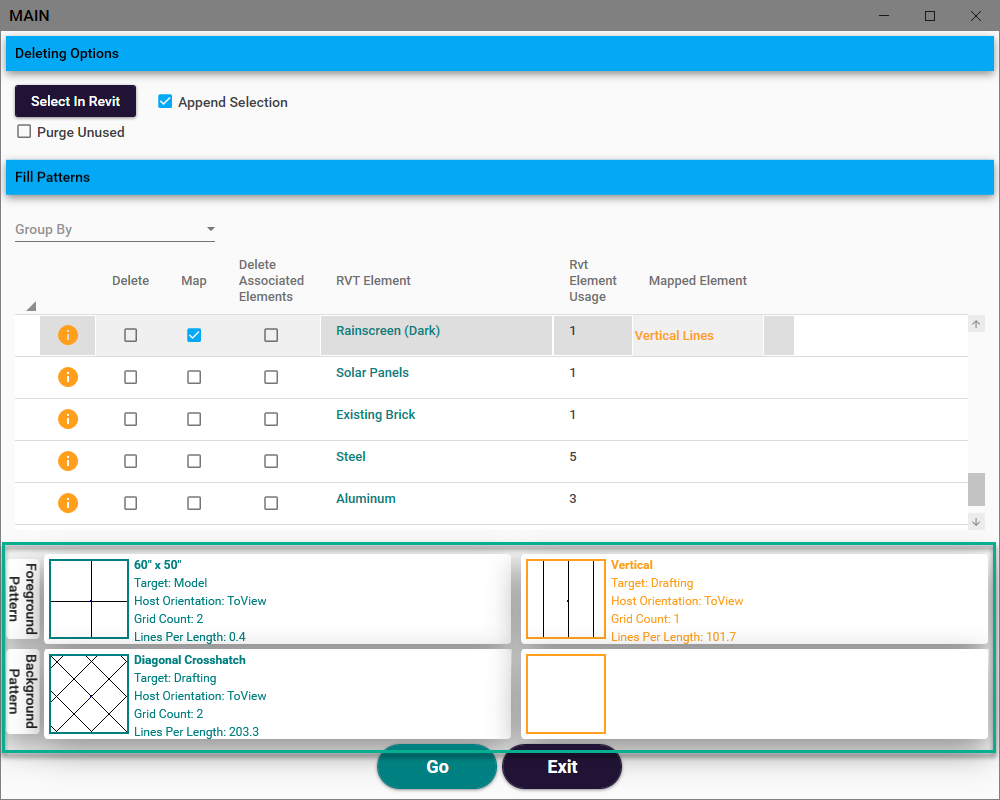Check Delete Associated Elements for Existing Brick
Viewport: 1000px width, 800px height.
[271, 419]
